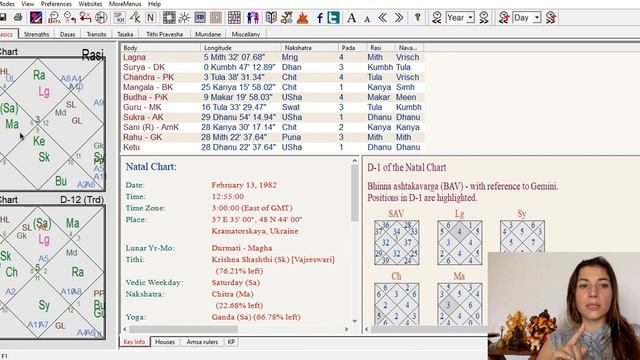Click clock-back icon left of Year
The height and width of the screenshot is (360, 640).
437,18
